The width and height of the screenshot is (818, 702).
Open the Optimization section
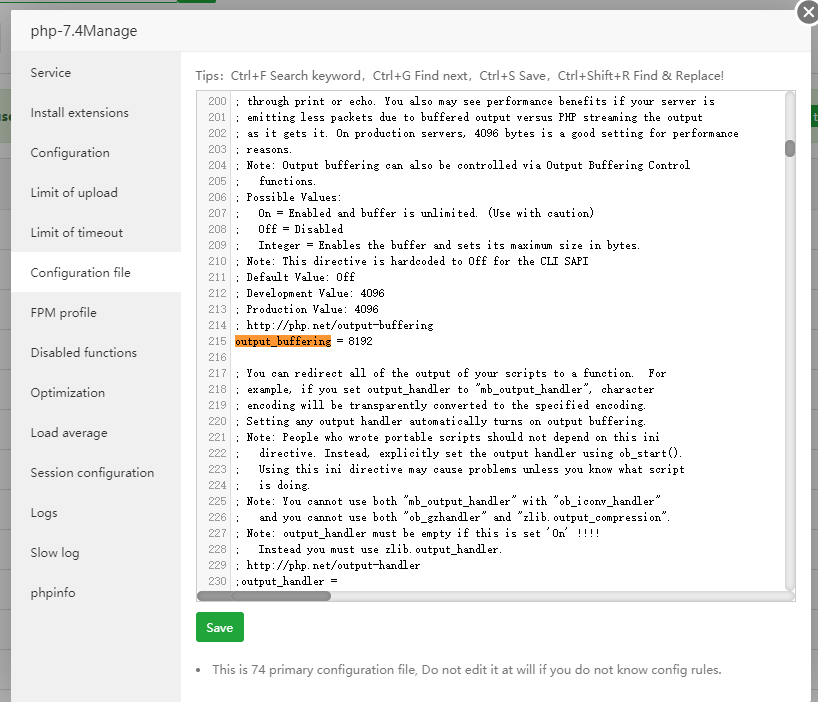pos(67,393)
